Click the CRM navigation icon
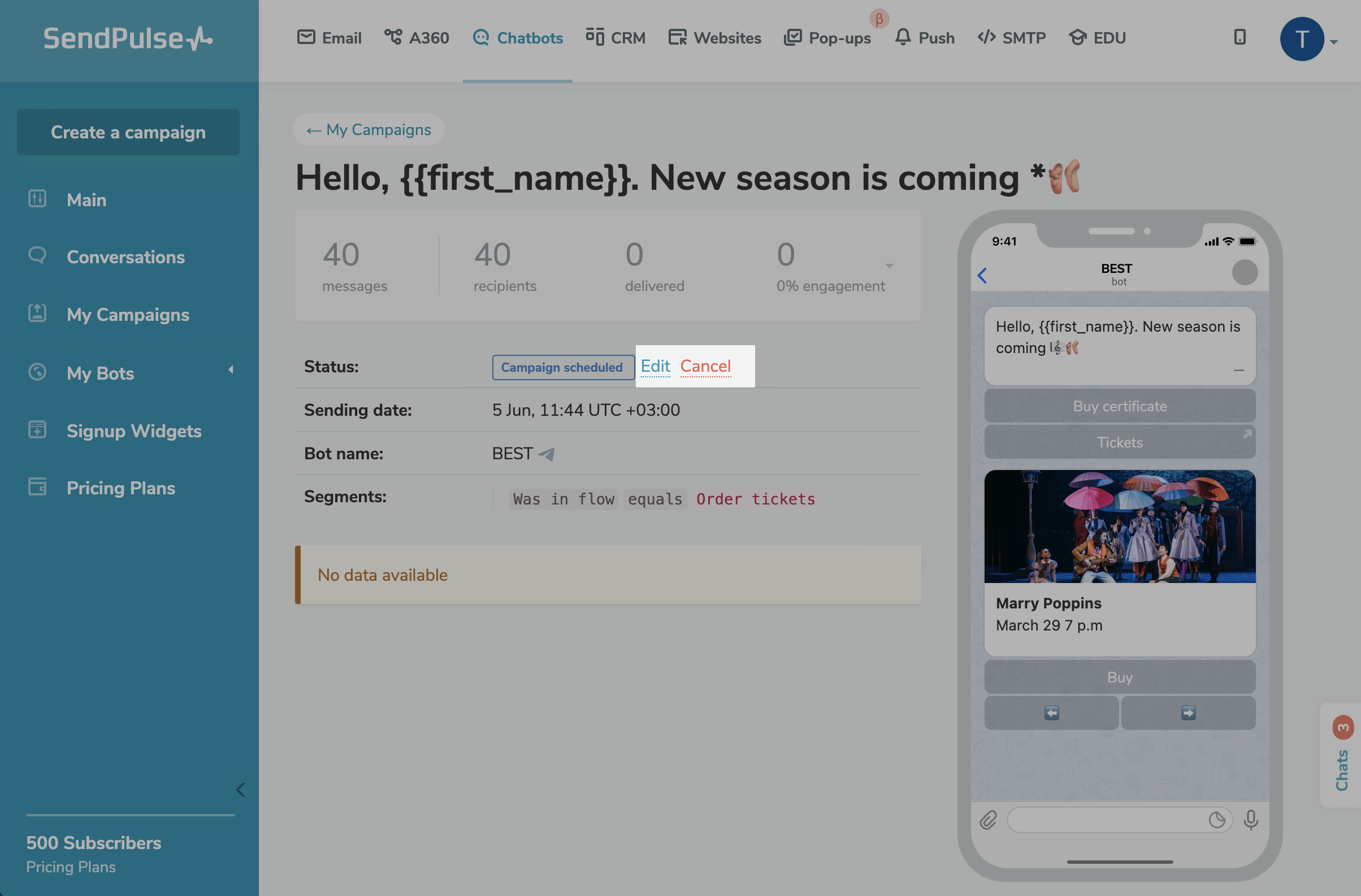1361x896 pixels. pyautogui.click(x=593, y=36)
